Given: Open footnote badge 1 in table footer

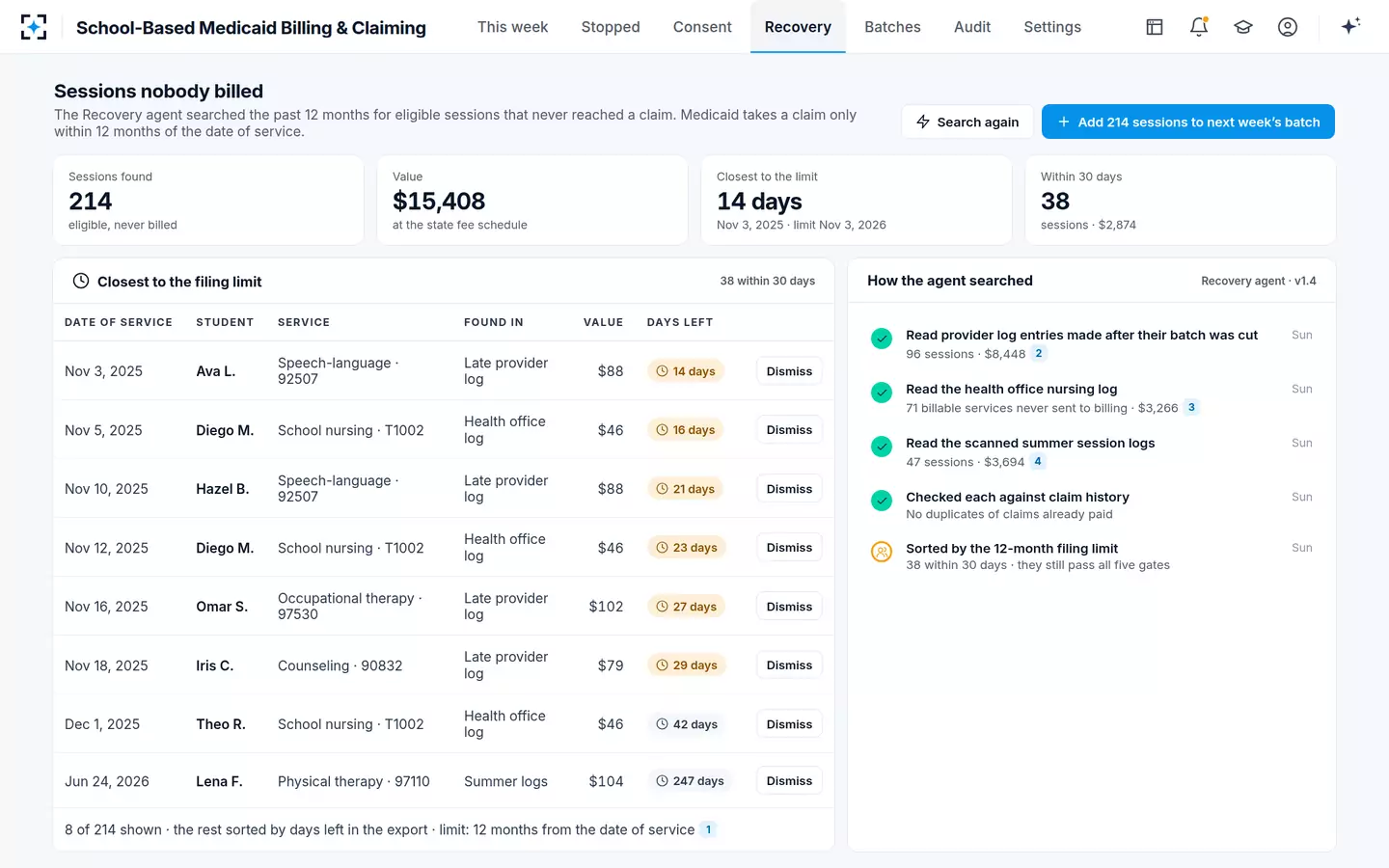Looking at the screenshot, I should [x=708, y=829].
